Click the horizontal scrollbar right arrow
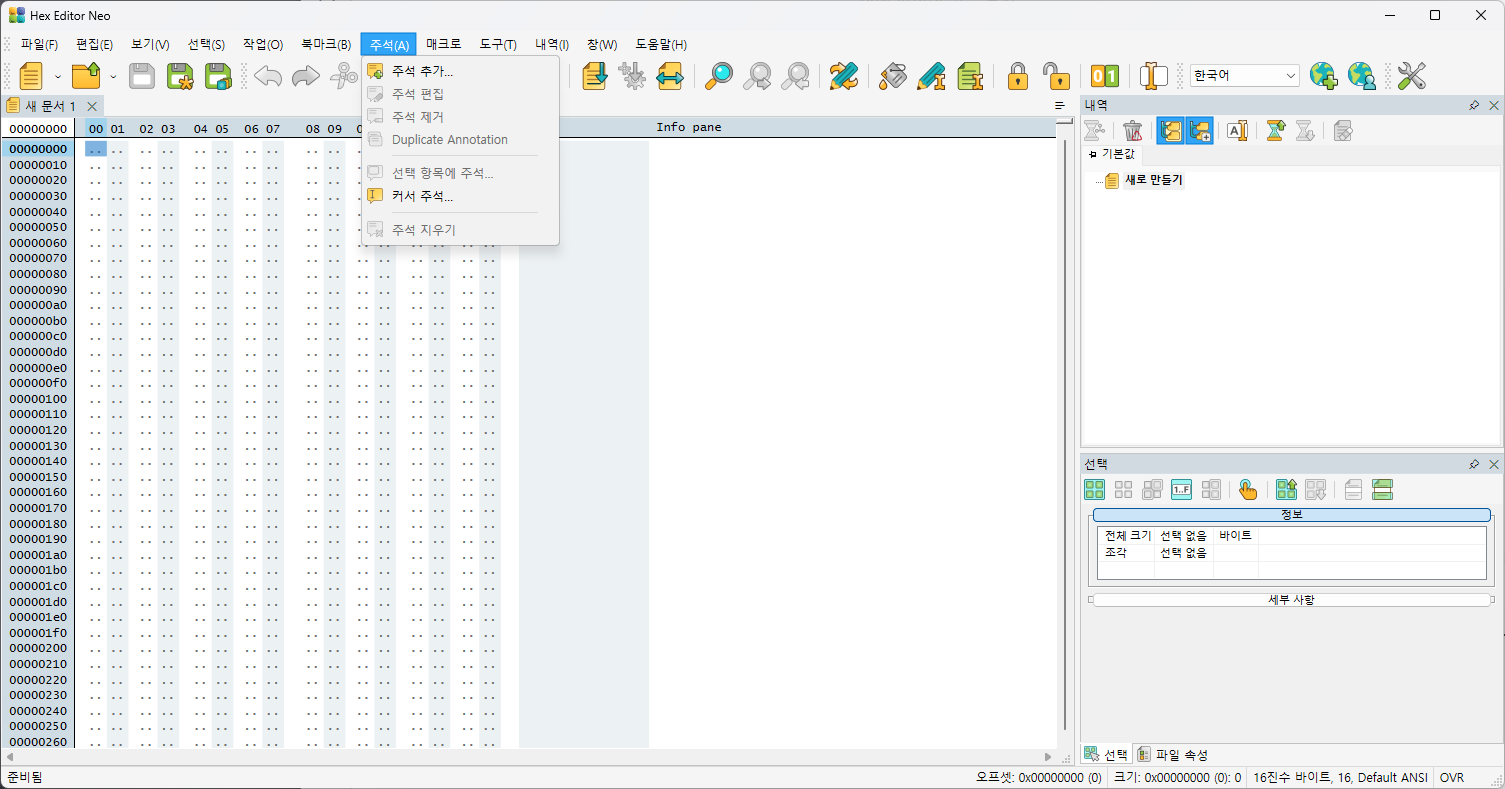 pos(1048,757)
